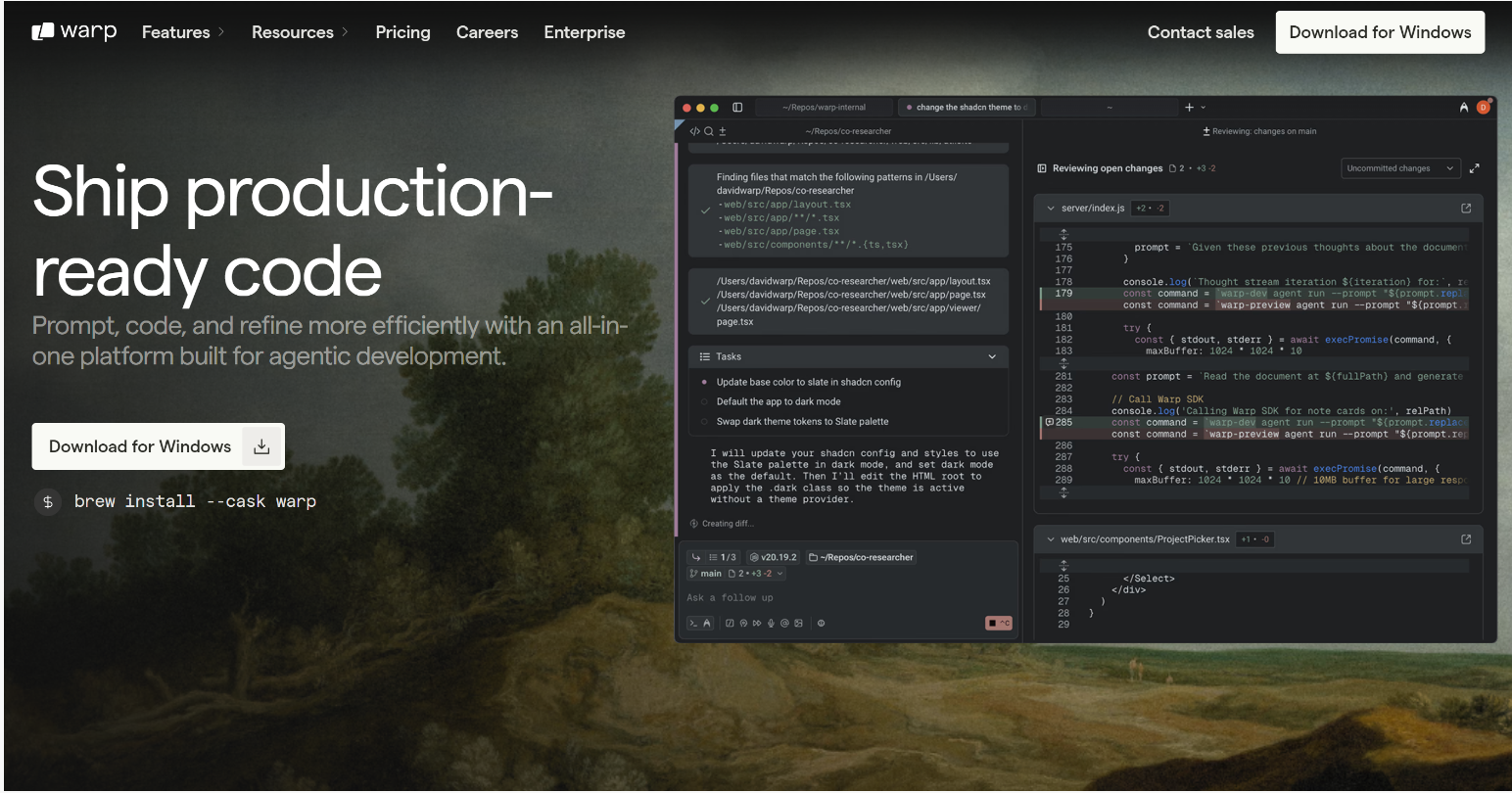
Task: Open ProjectPicker.tsx external link icon
Action: pyautogui.click(x=1466, y=539)
